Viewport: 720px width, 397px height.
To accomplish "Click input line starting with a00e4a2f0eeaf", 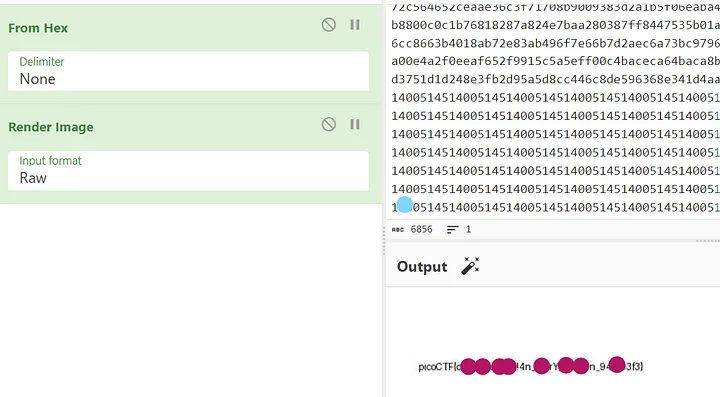I will 556,61.
